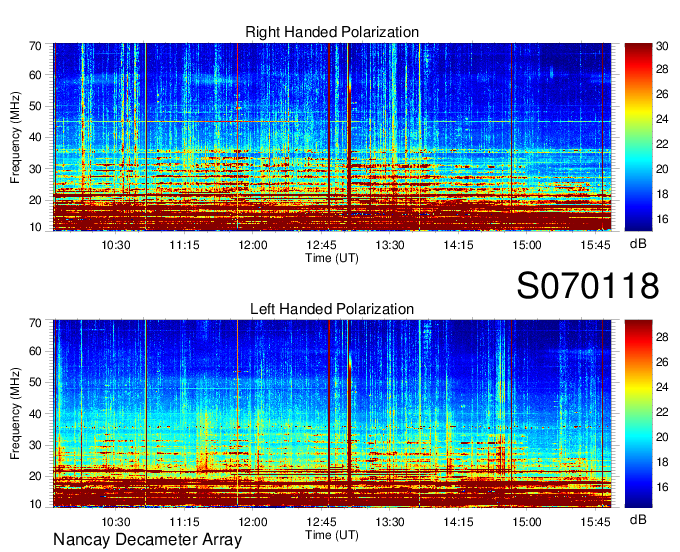The image size is (680, 552).
Task: Click the '20' frequency tick on bottom plot
Action: (x=35, y=476)
